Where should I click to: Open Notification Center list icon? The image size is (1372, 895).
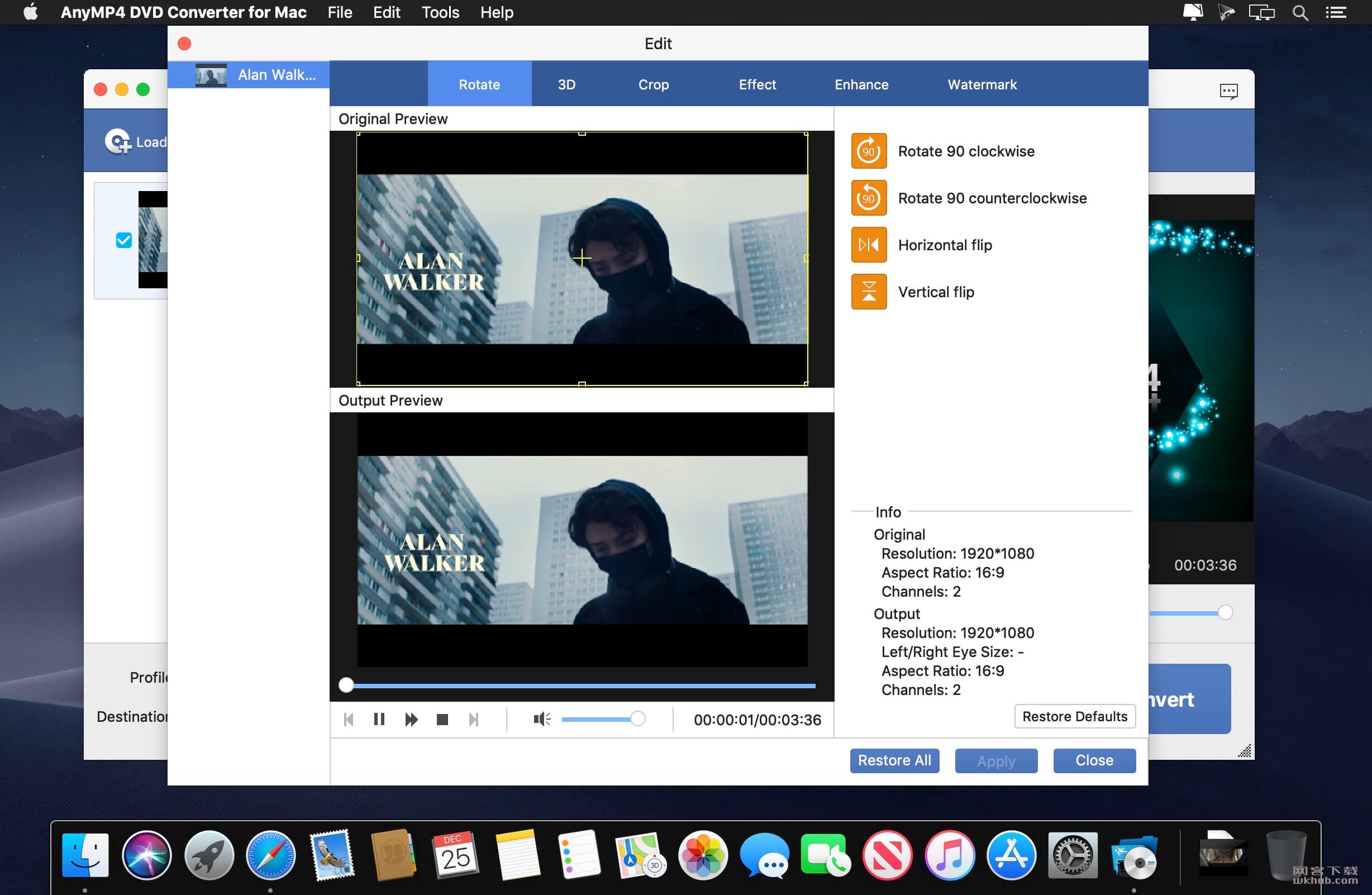[1336, 12]
